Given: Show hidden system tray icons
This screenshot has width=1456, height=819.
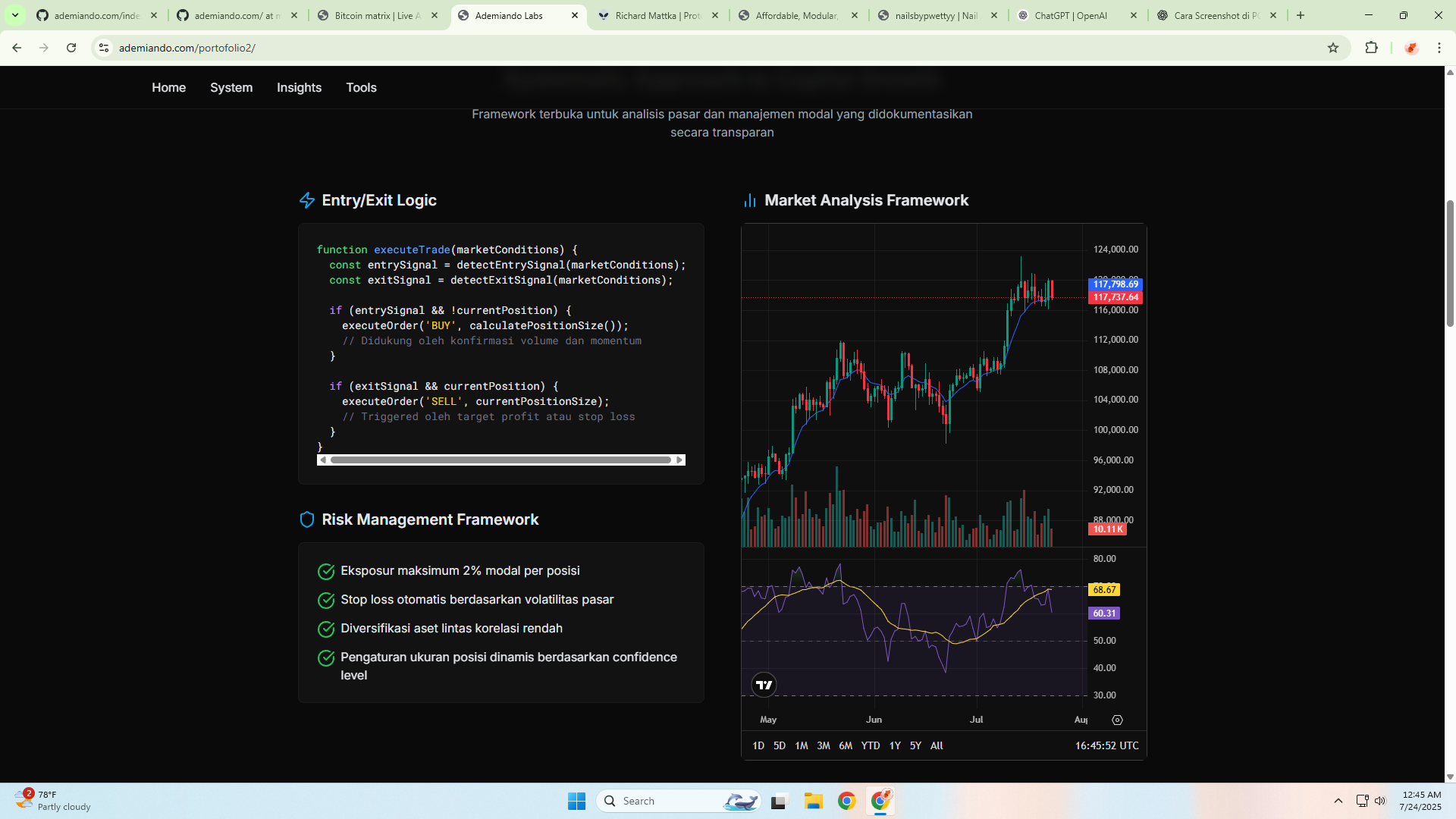Looking at the screenshot, I should point(1338,801).
